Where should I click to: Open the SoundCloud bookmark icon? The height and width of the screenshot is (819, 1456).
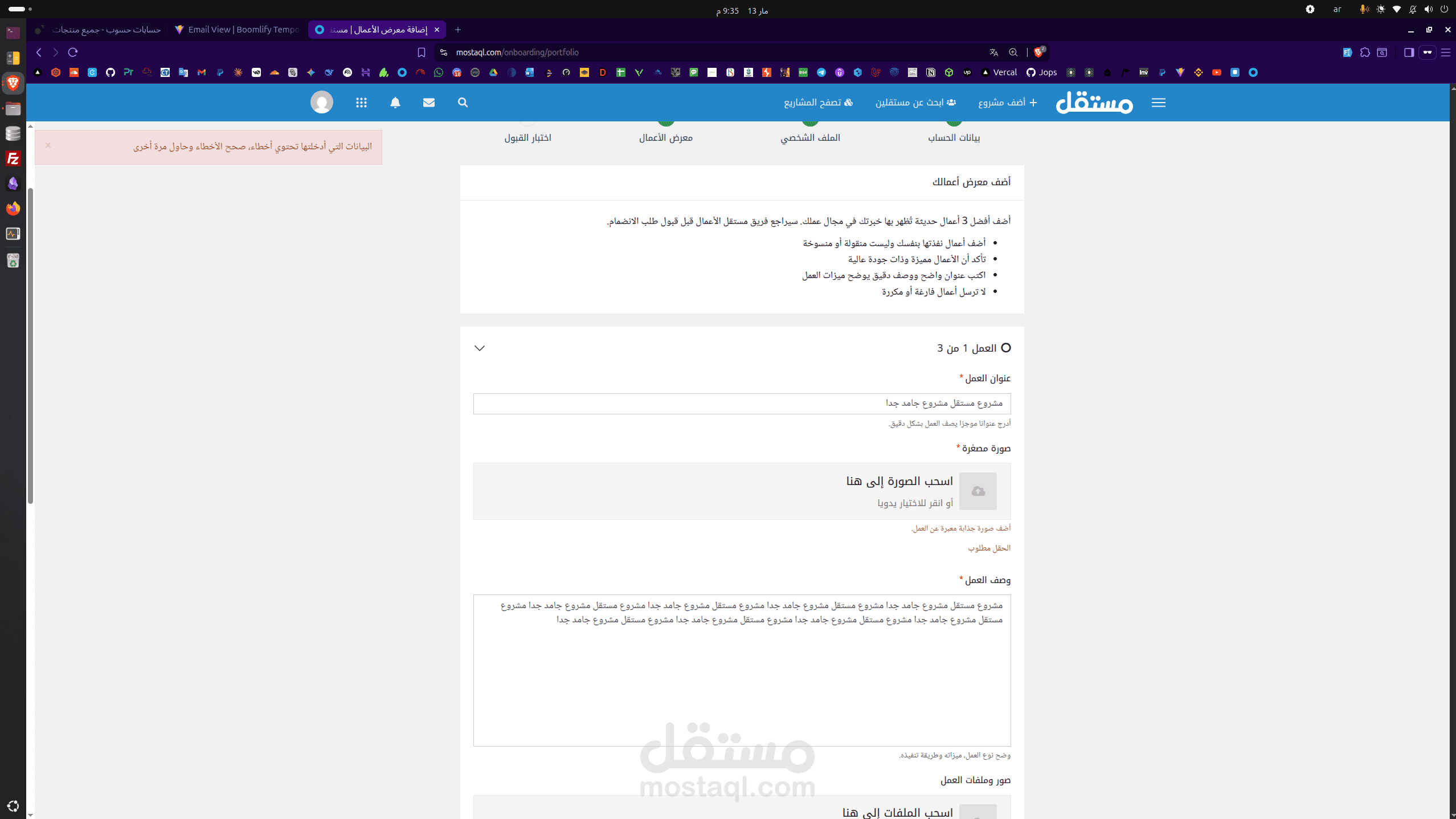[x=74, y=72]
